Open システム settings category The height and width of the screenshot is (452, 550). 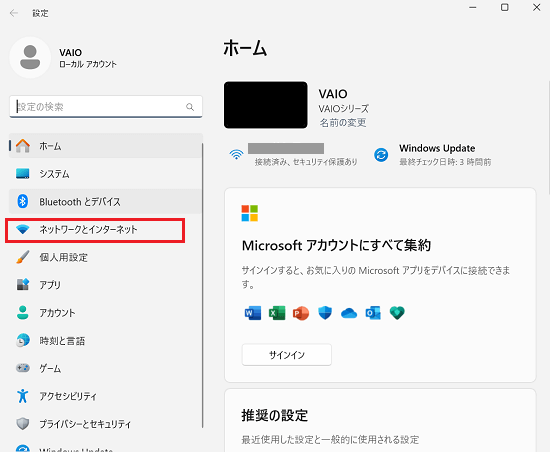106,174
